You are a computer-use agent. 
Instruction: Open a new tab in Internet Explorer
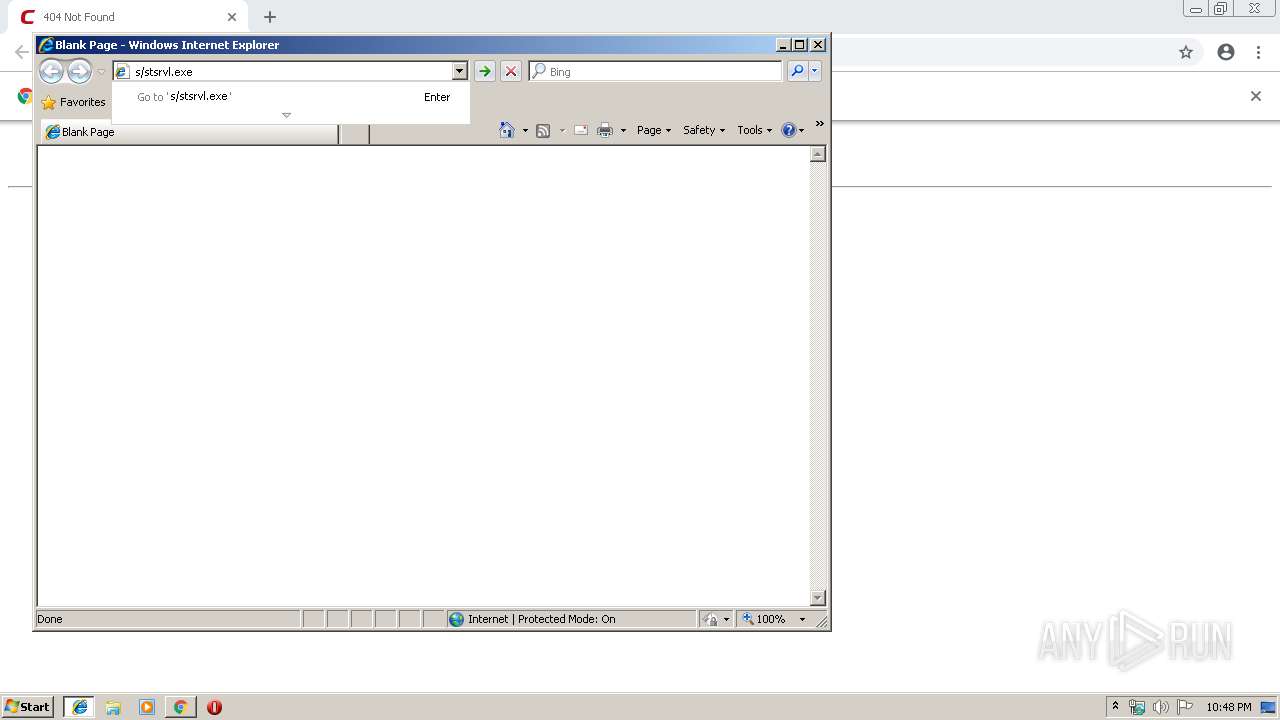coord(354,133)
